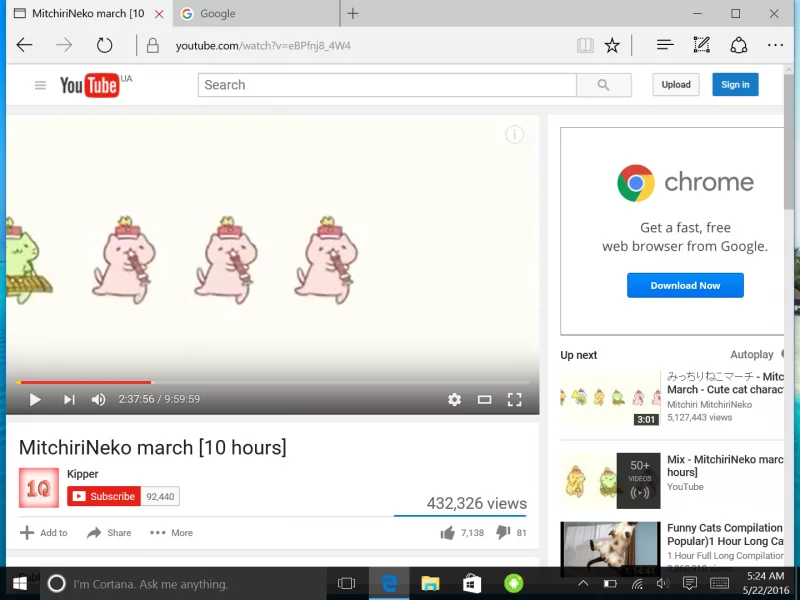Show hidden system tray icons
The height and width of the screenshot is (600, 800).
(583, 583)
